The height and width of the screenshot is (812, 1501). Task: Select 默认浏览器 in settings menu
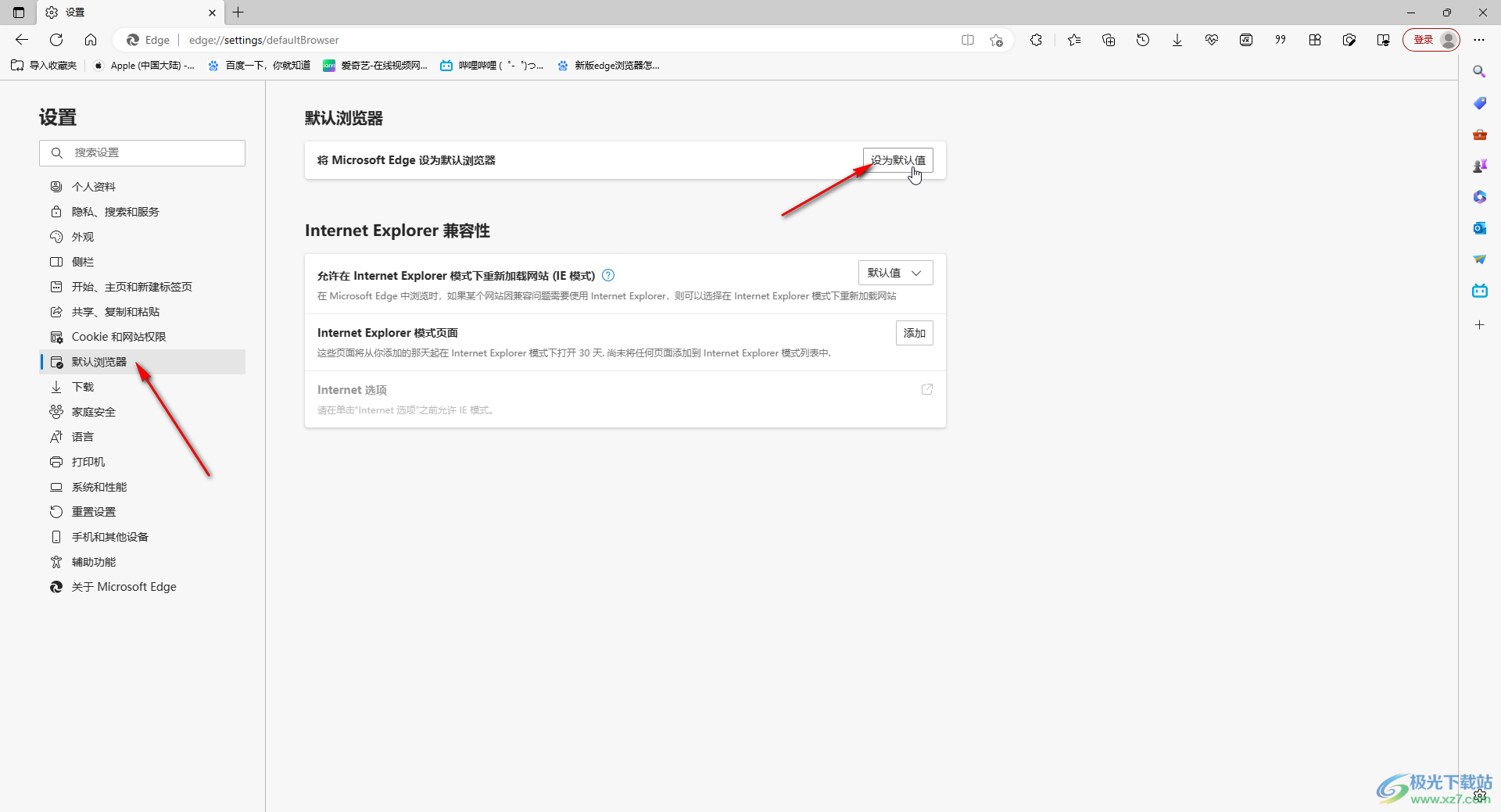tap(142, 362)
